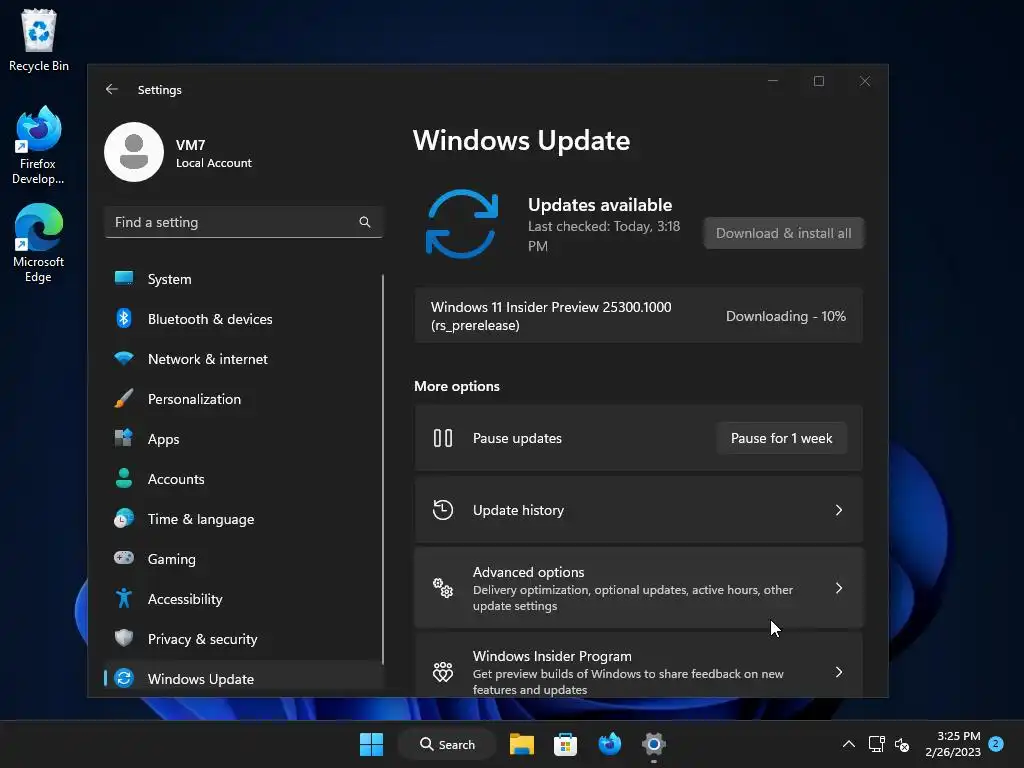Click Pause for 1 week button
The height and width of the screenshot is (768, 1024).
(781, 438)
